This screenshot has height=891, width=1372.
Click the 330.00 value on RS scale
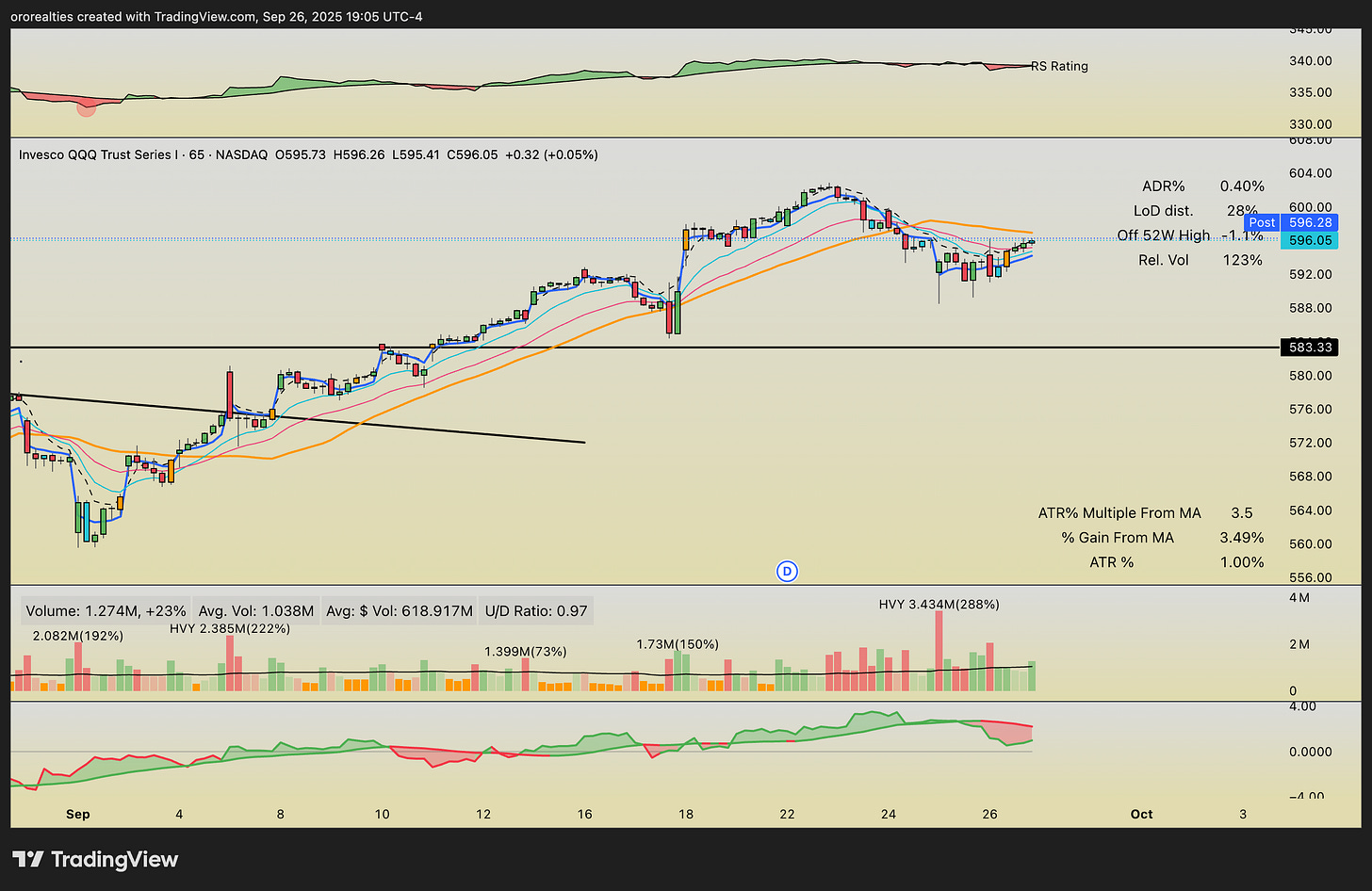[1311, 124]
